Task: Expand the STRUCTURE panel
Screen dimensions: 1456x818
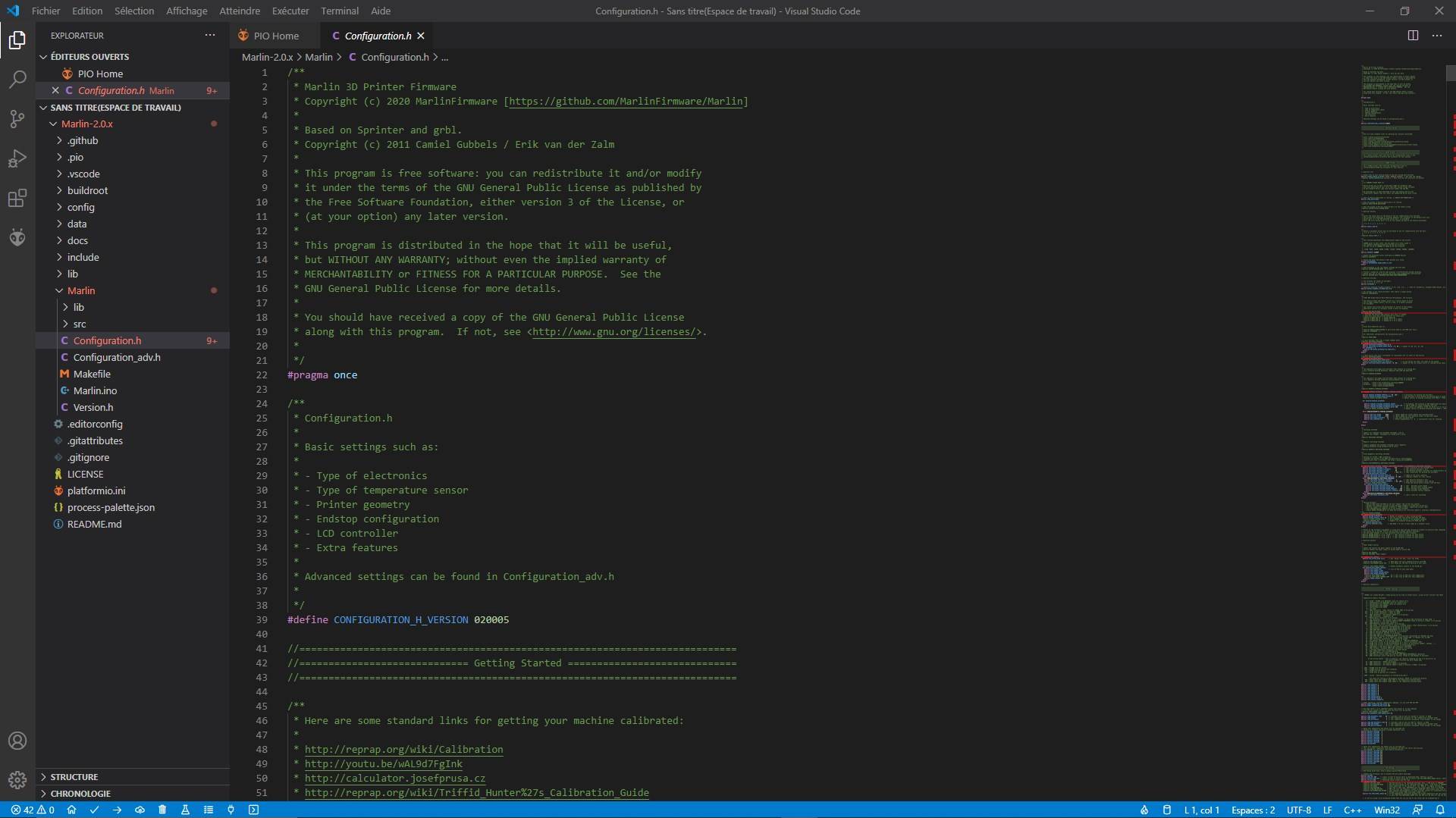Action: 74,777
